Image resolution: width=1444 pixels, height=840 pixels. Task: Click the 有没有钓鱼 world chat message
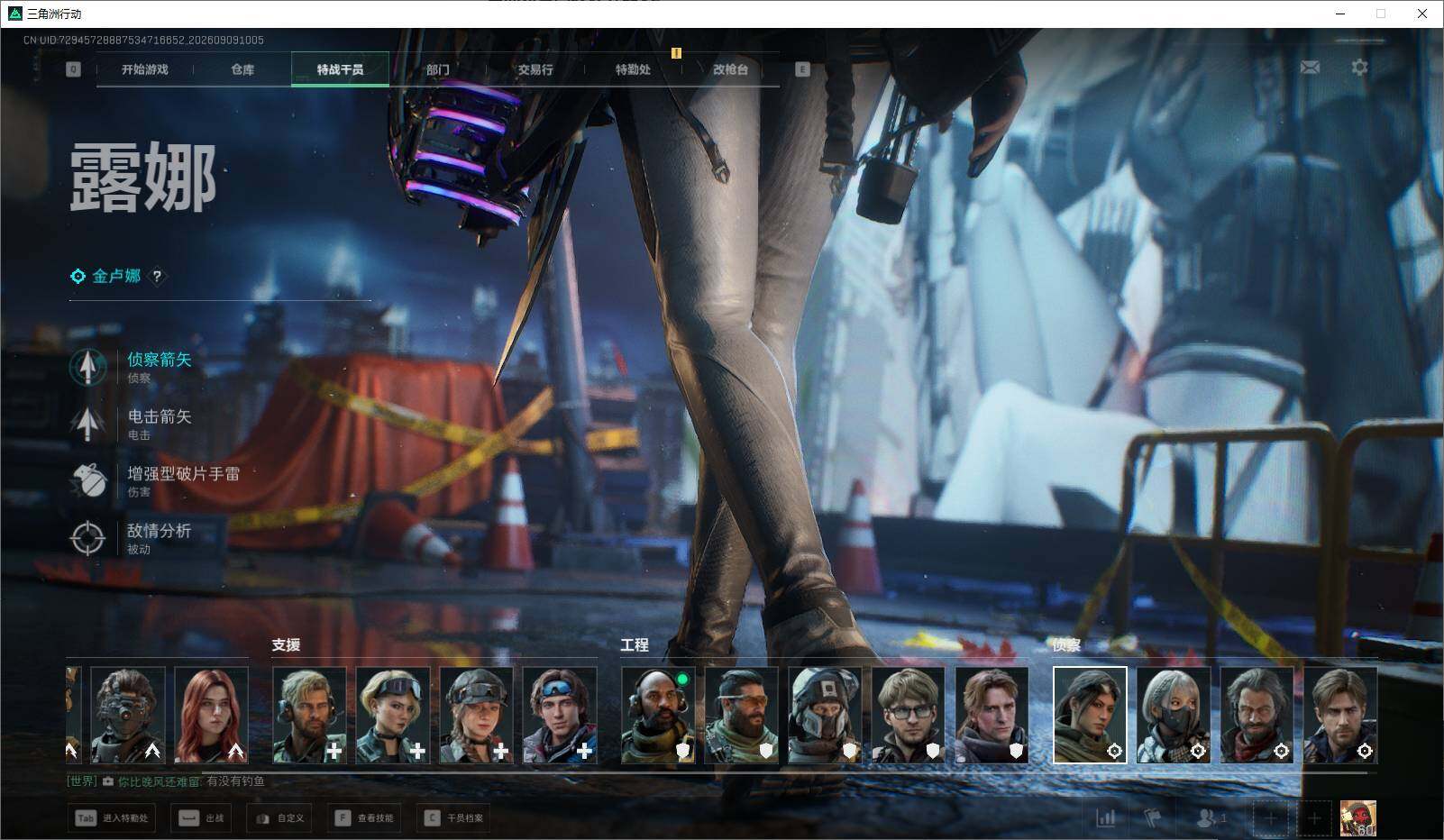(235, 781)
